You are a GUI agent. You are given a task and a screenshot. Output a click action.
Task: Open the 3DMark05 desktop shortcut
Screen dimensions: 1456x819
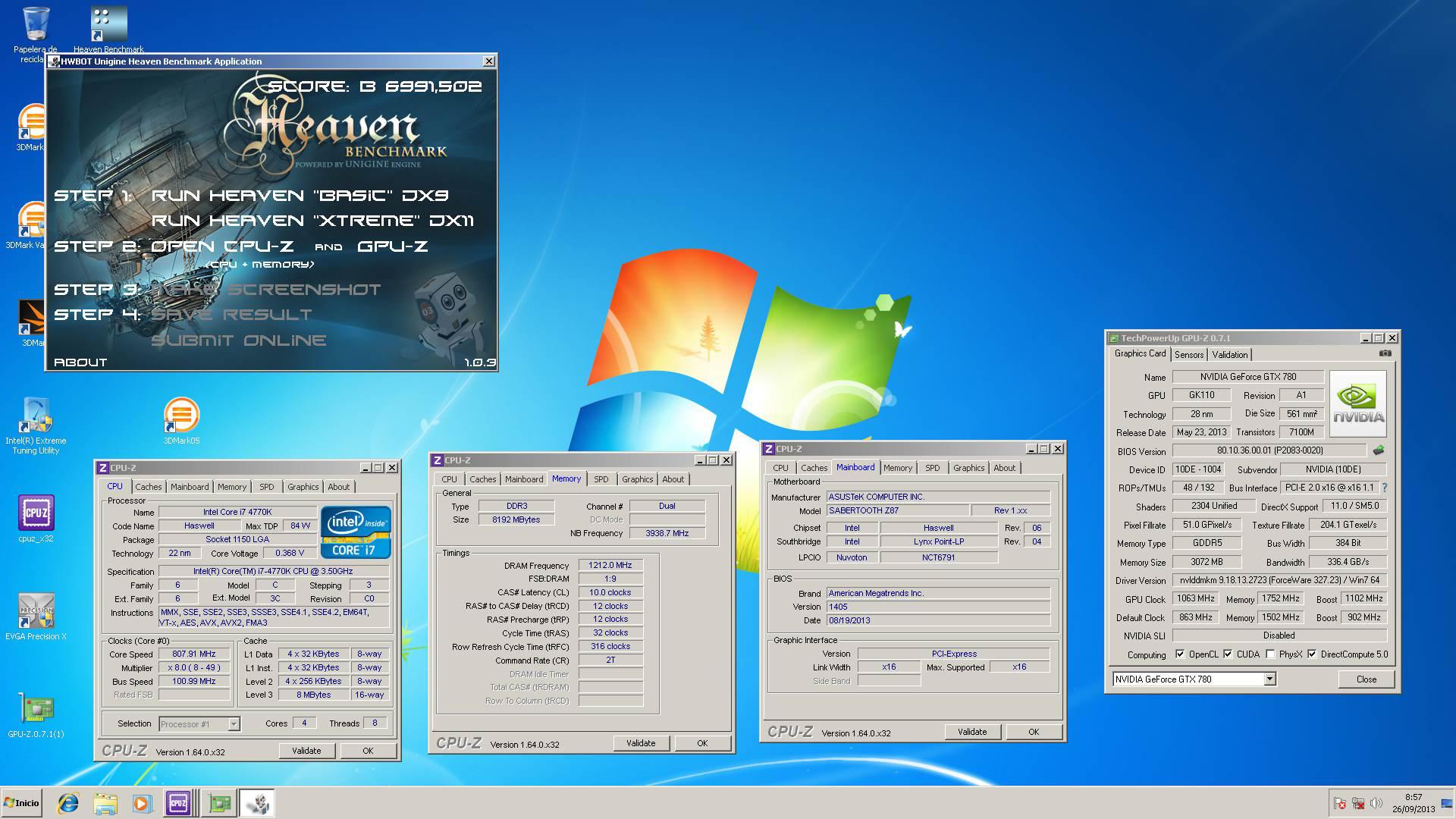pos(181,421)
